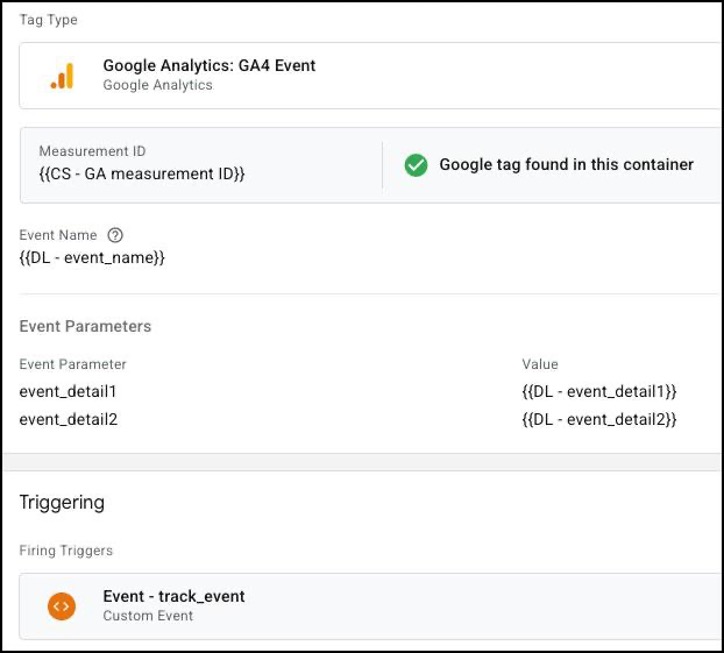Click 'Google tag found in this container' message
Viewport: 724px width, 654px height.
click(x=566, y=165)
